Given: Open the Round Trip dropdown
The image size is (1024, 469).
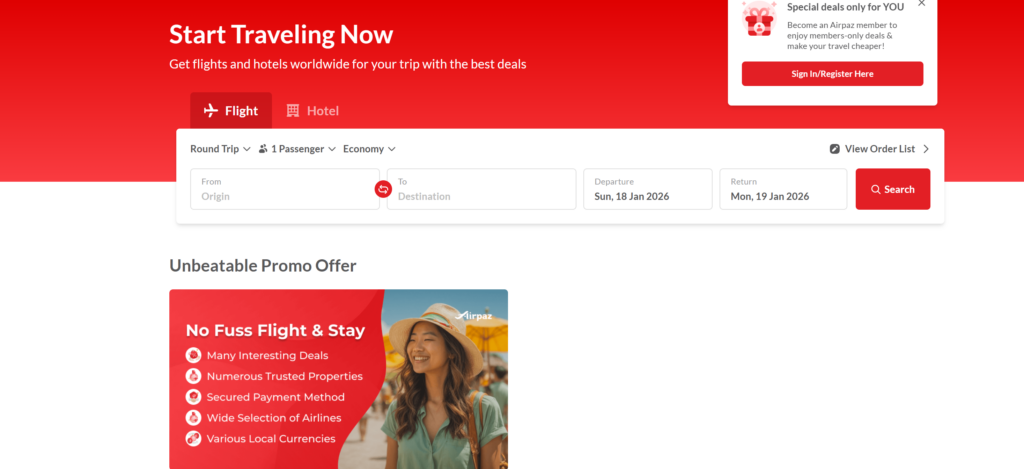Looking at the screenshot, I should click(220, 149).
